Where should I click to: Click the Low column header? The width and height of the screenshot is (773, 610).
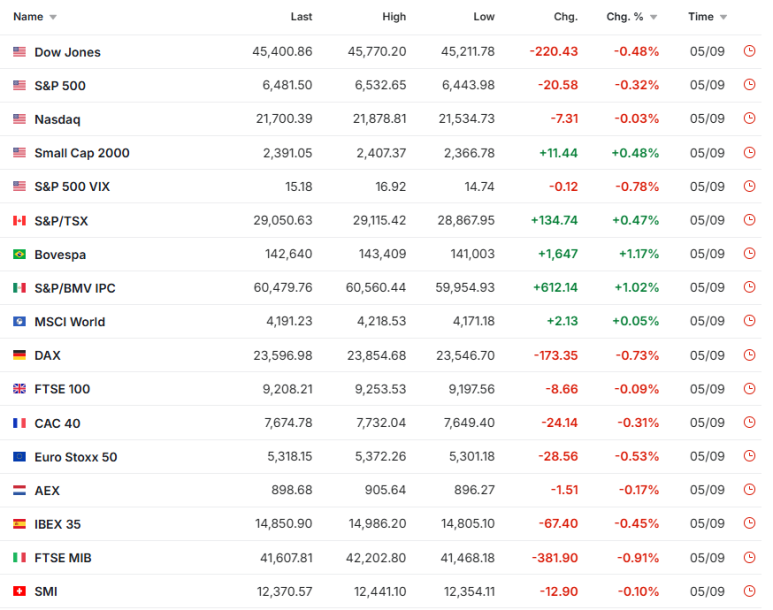484,17
